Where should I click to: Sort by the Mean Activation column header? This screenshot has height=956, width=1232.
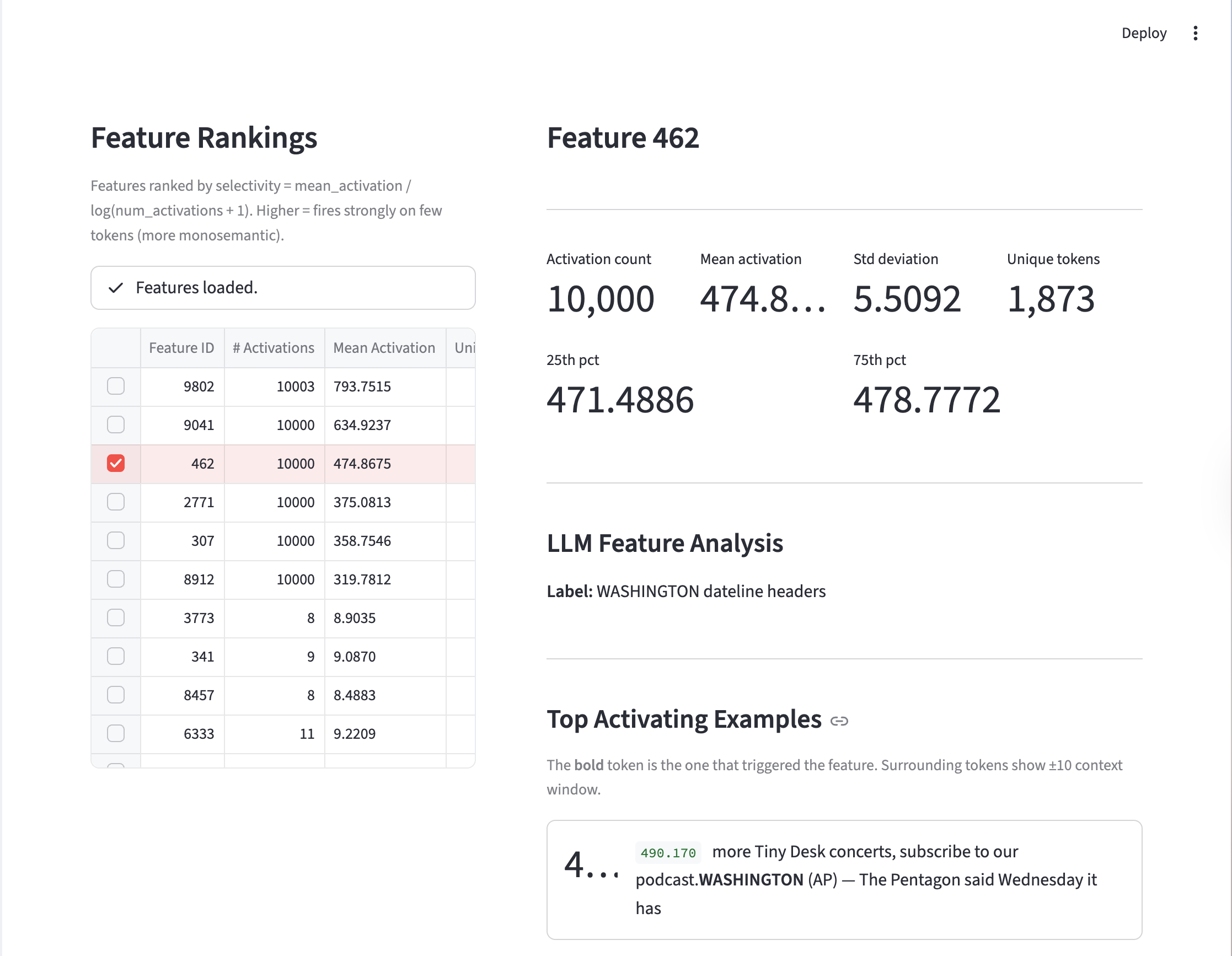(384, 348)
